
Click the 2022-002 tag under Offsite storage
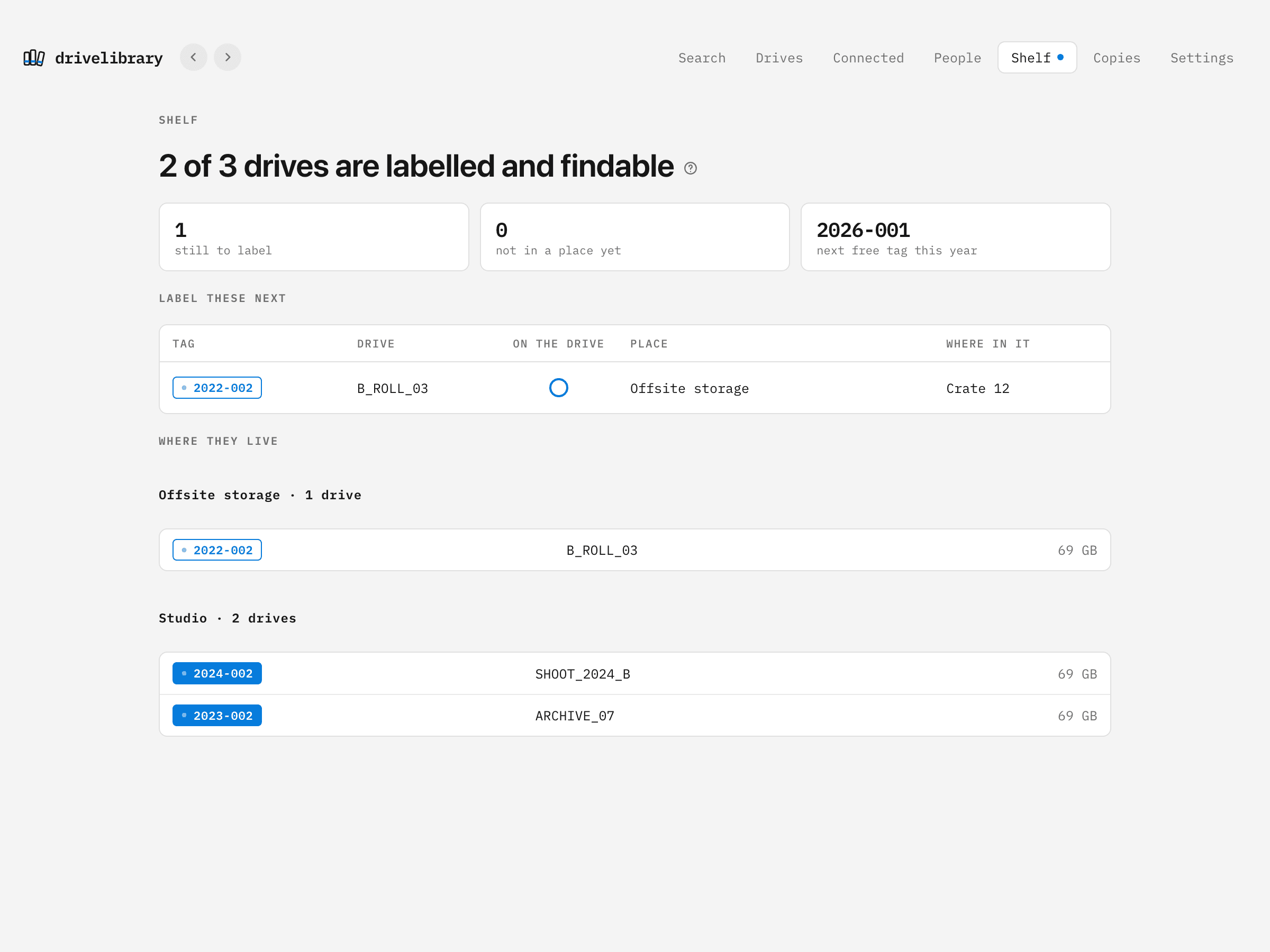(217, 551)
